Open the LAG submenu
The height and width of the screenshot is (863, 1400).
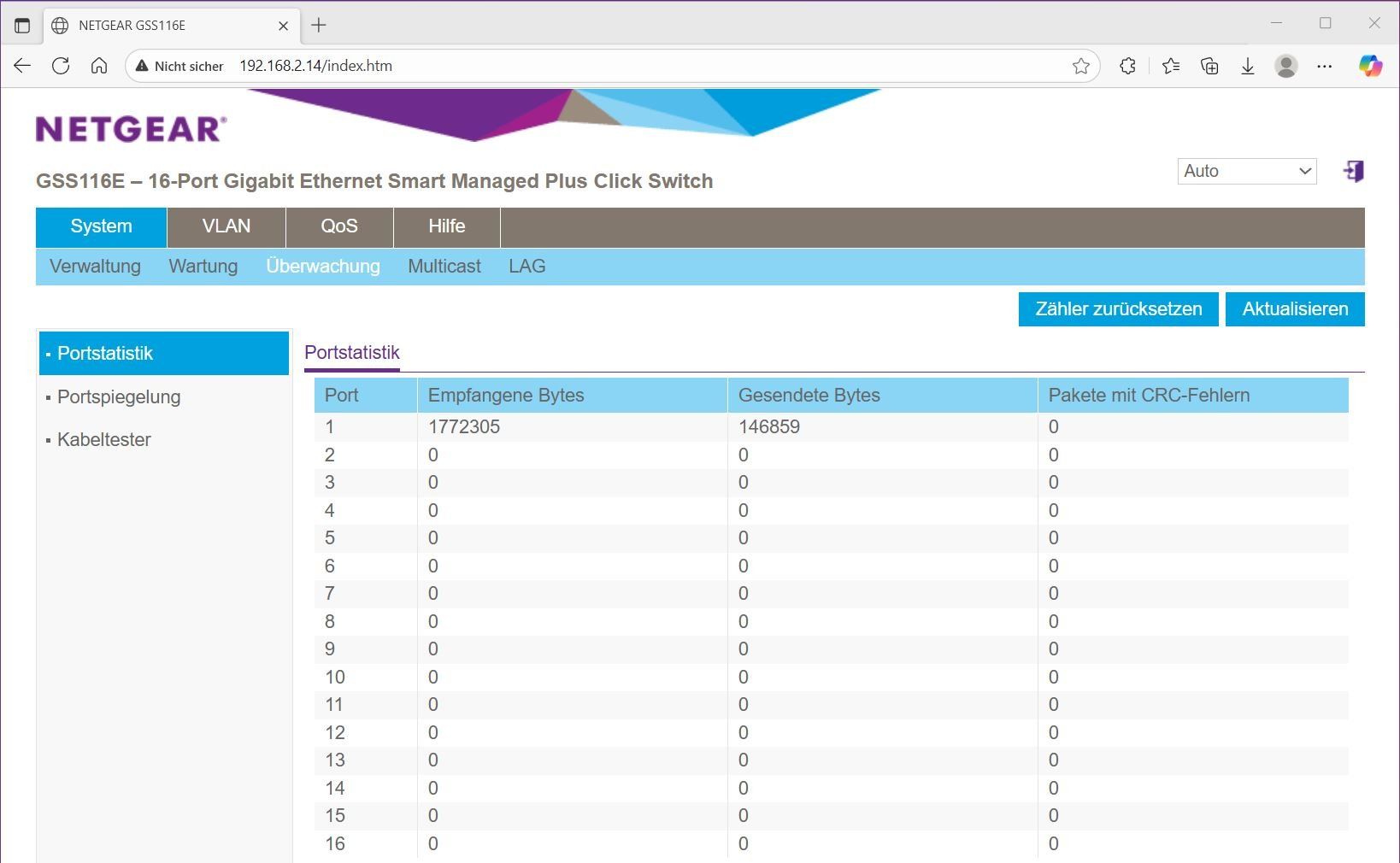click(527, 267)
